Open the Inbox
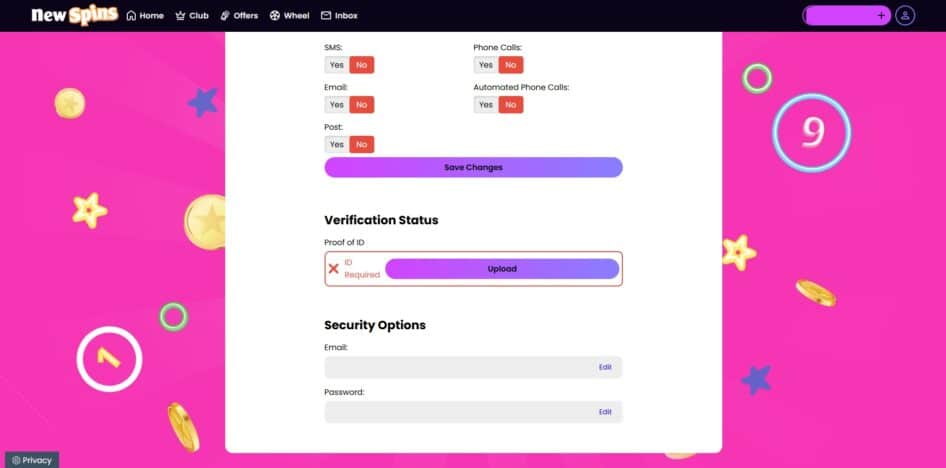This screenshot has height=468, width=946. click(x=339, y=16)
